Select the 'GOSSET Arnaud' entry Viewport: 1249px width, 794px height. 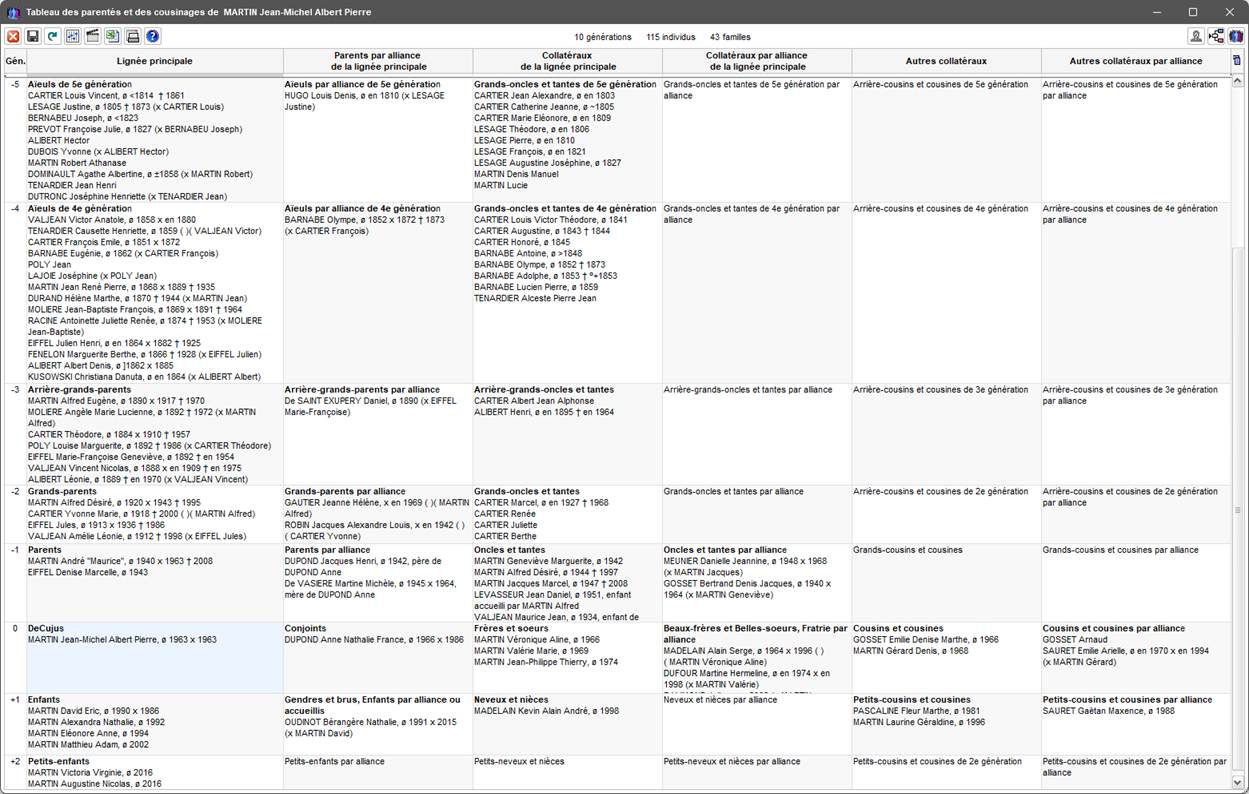coord(1075,640)
